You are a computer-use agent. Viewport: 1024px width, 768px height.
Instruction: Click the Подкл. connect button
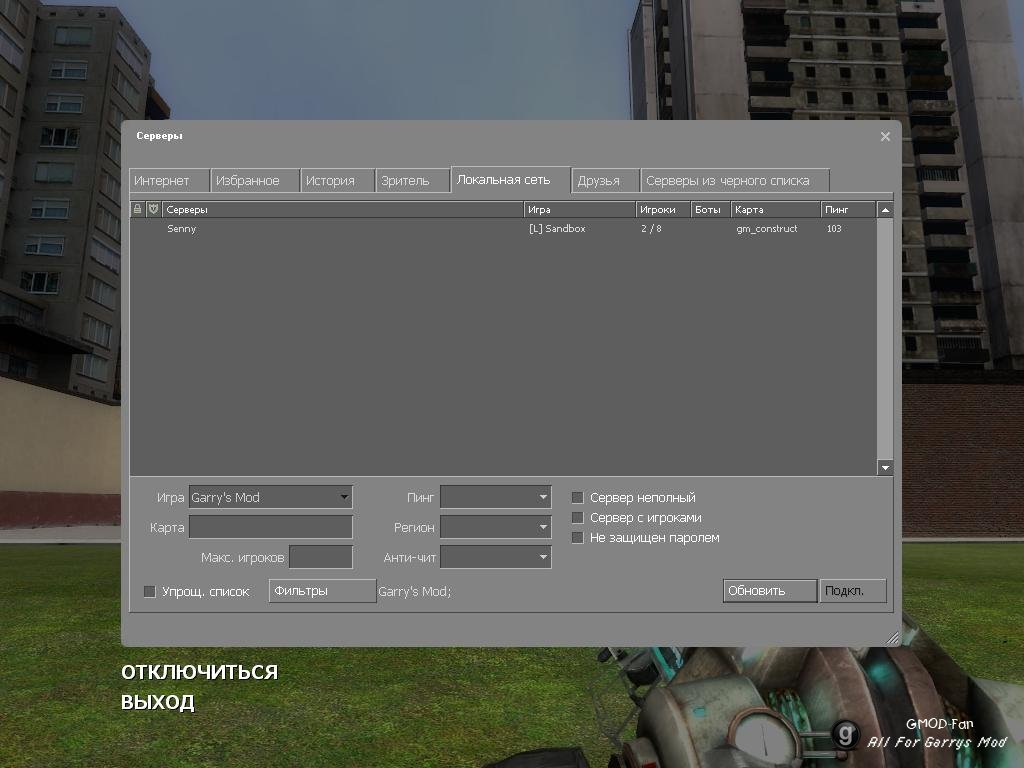853,591
